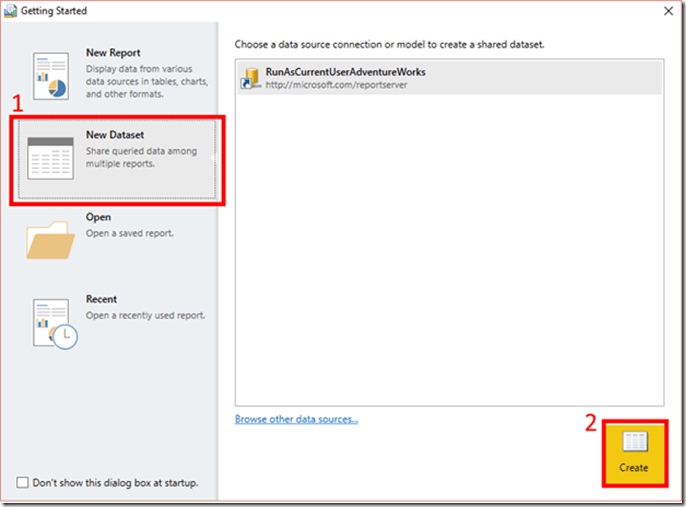Select the New Dataset table icon
The image size is (686, 507).
(50, 158)
